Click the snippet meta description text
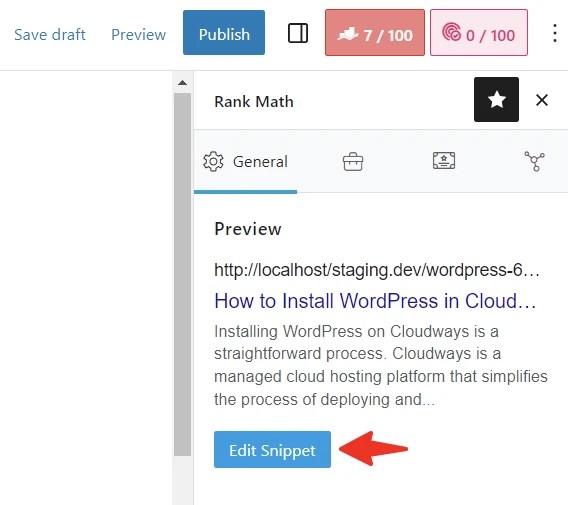This screenshot has width=568, height=505. click(381, 365)
